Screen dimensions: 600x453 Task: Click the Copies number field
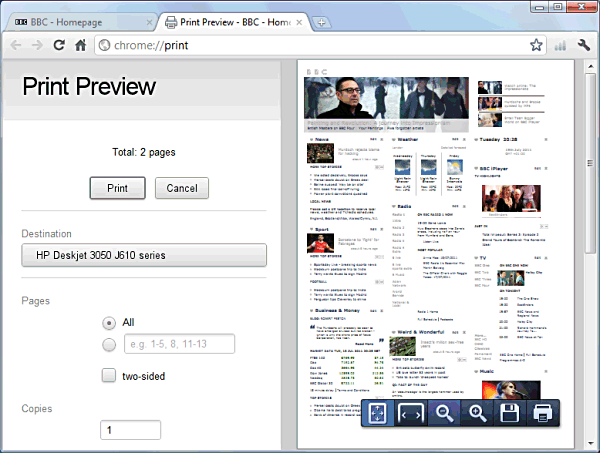130,430
